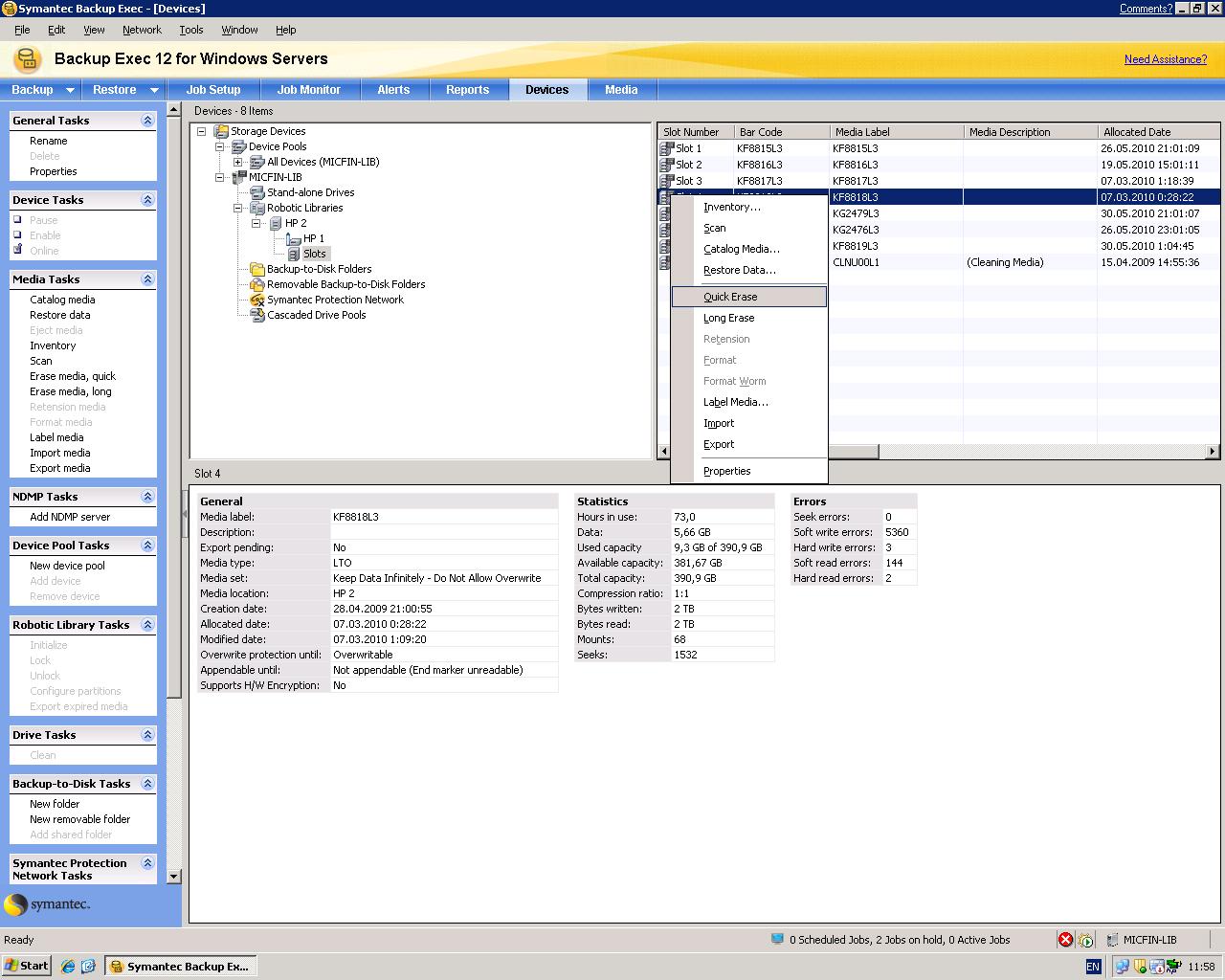Open Internet Explorer from the quick launch
The image size is (1225, 980).
coord(68,966)
